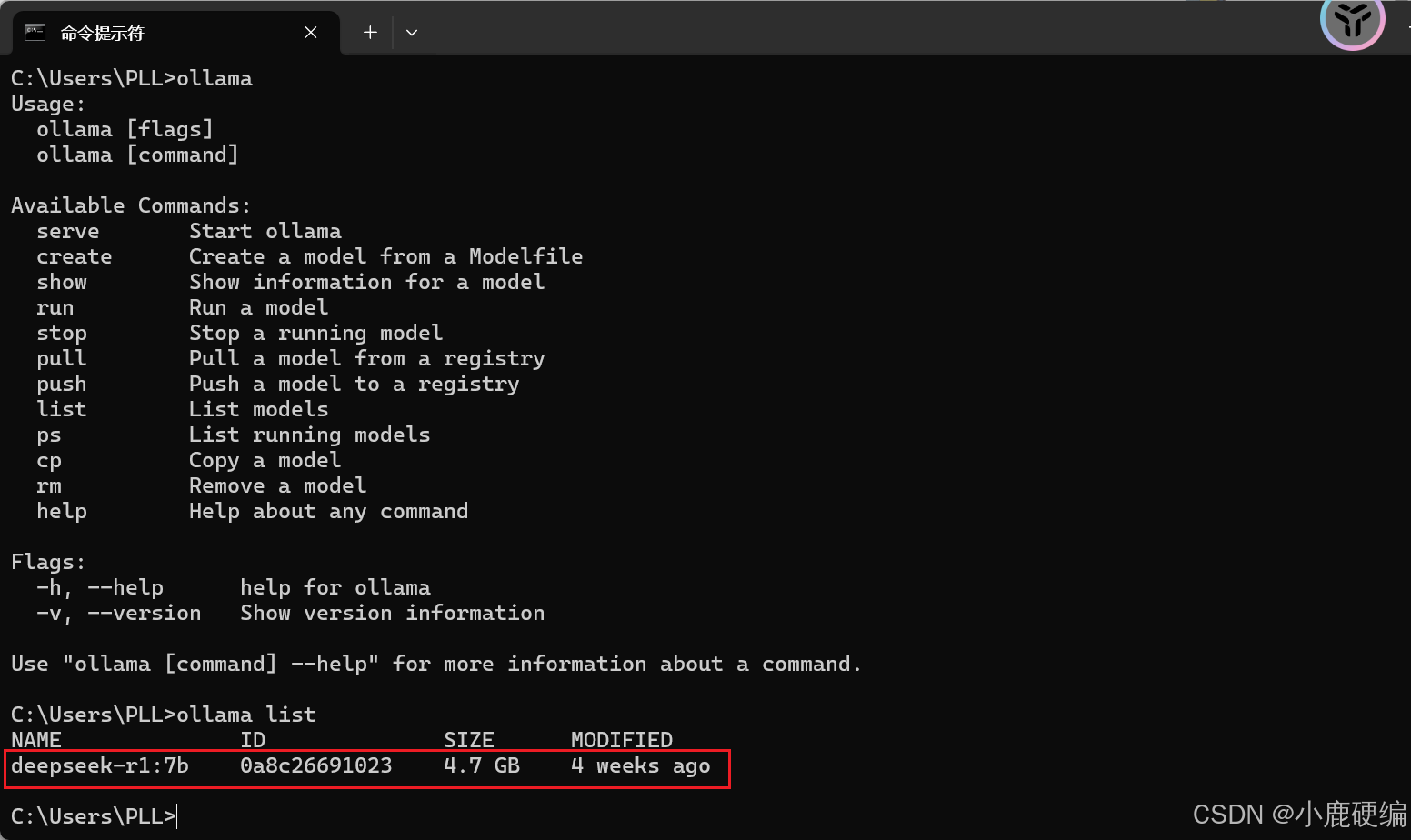Expand the new tab profile dropdown arrow
The width and height of the screenshot is (1411, 840).
[412, 33]
